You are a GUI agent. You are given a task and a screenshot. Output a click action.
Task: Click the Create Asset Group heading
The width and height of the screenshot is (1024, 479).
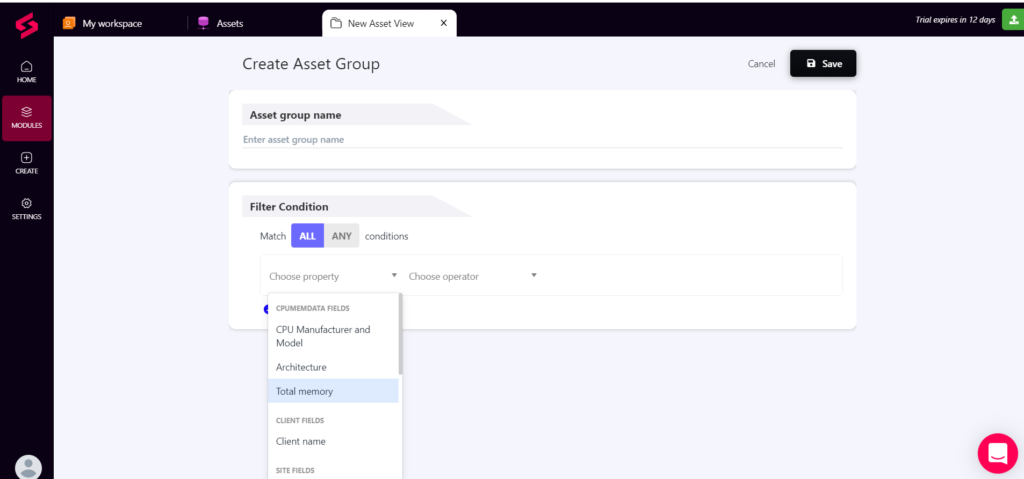pyautogui.click(x=311, y=64)
